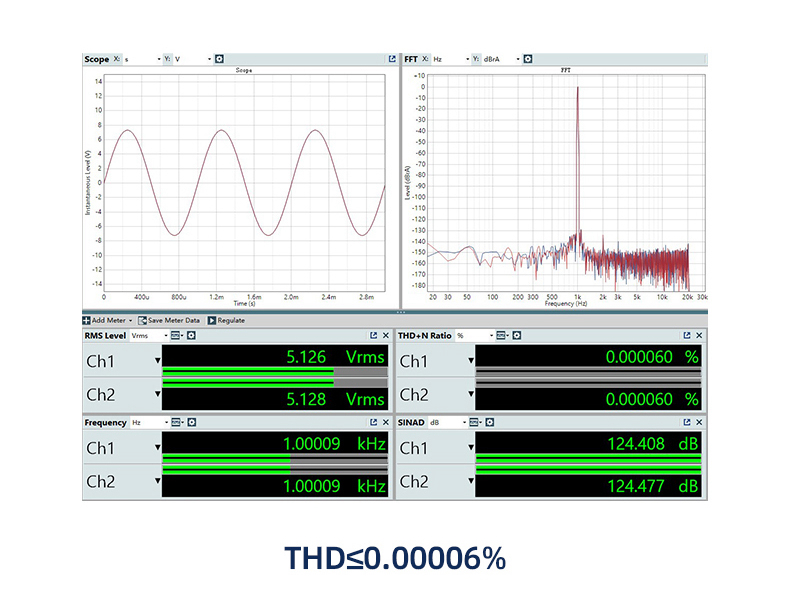Close the SINAD meter
The height and width of the screenshot is (592, 790).
click(x=699, y=423)
